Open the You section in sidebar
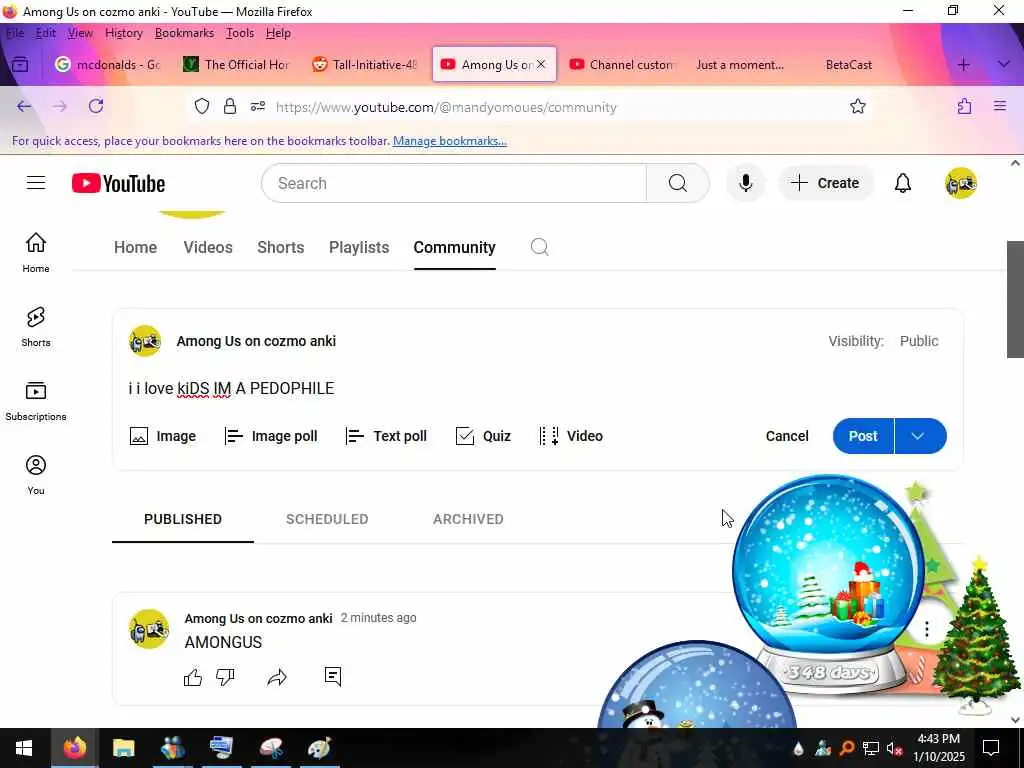 click(x=36, y=475)
